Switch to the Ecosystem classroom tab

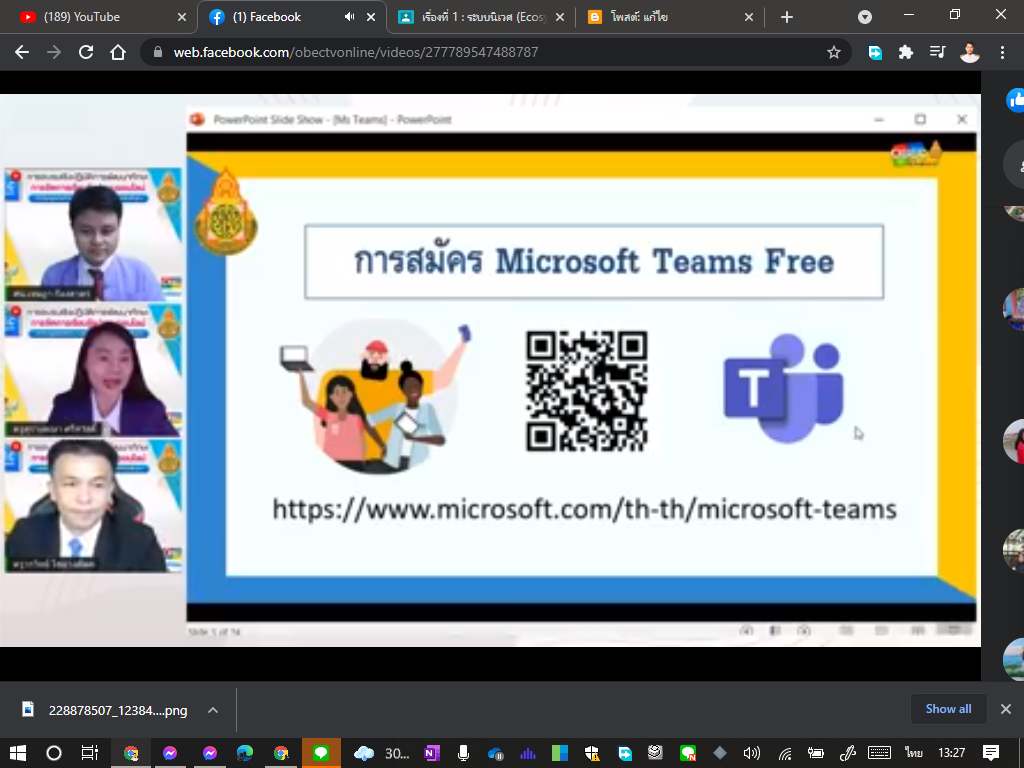click(x=482, y=17)
